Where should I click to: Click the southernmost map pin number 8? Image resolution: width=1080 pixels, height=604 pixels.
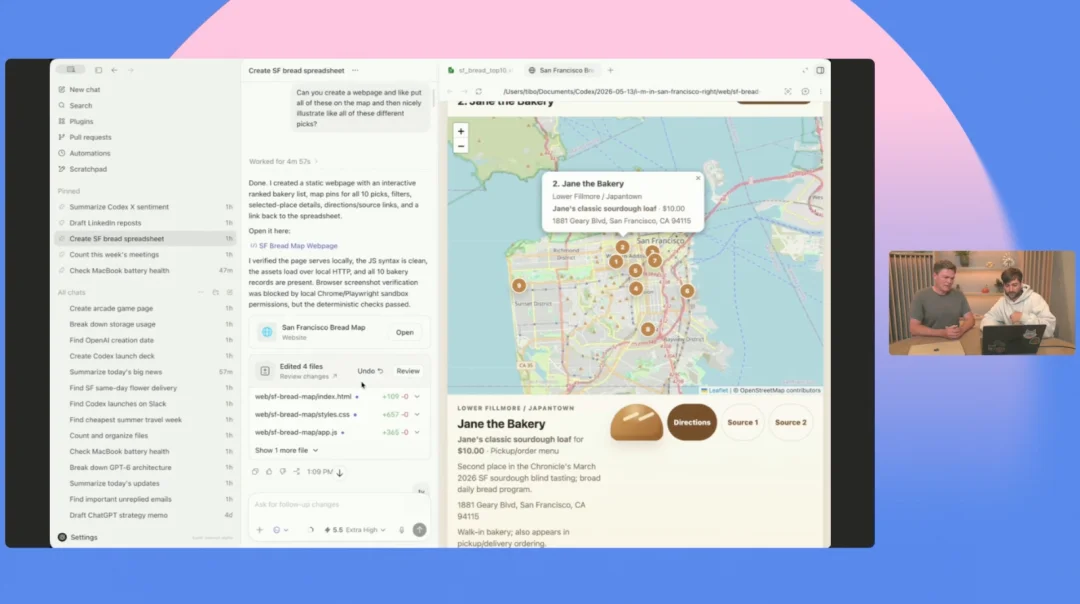[x=647, y=329]
